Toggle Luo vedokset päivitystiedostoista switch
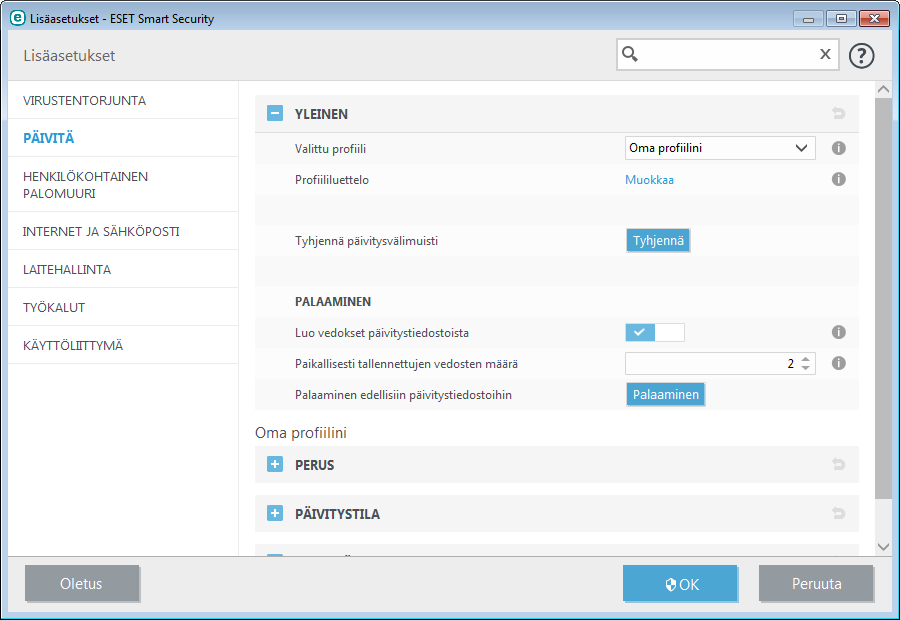This screenshot has width=900, height=620. 654,332
